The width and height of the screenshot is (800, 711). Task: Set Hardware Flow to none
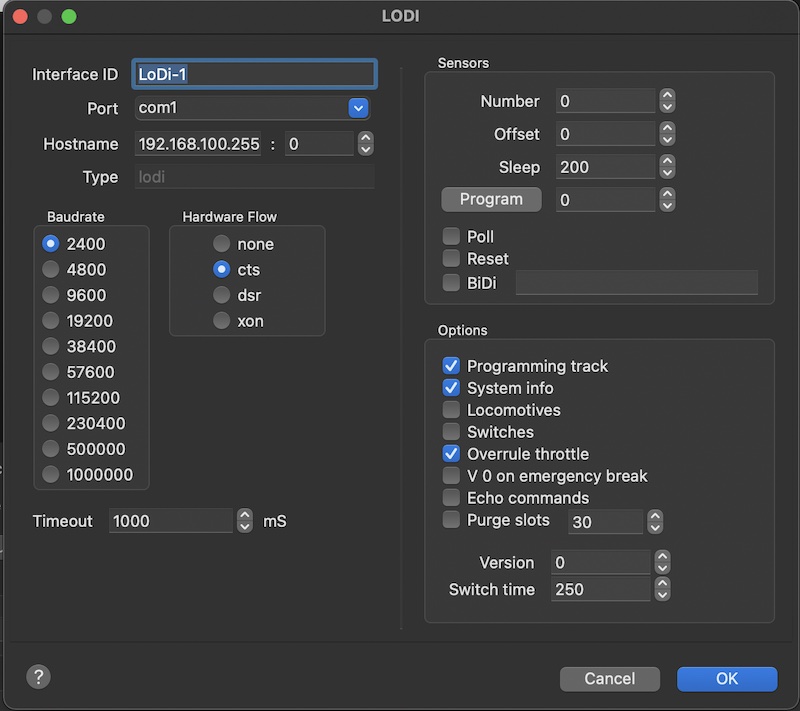(221, 244)
